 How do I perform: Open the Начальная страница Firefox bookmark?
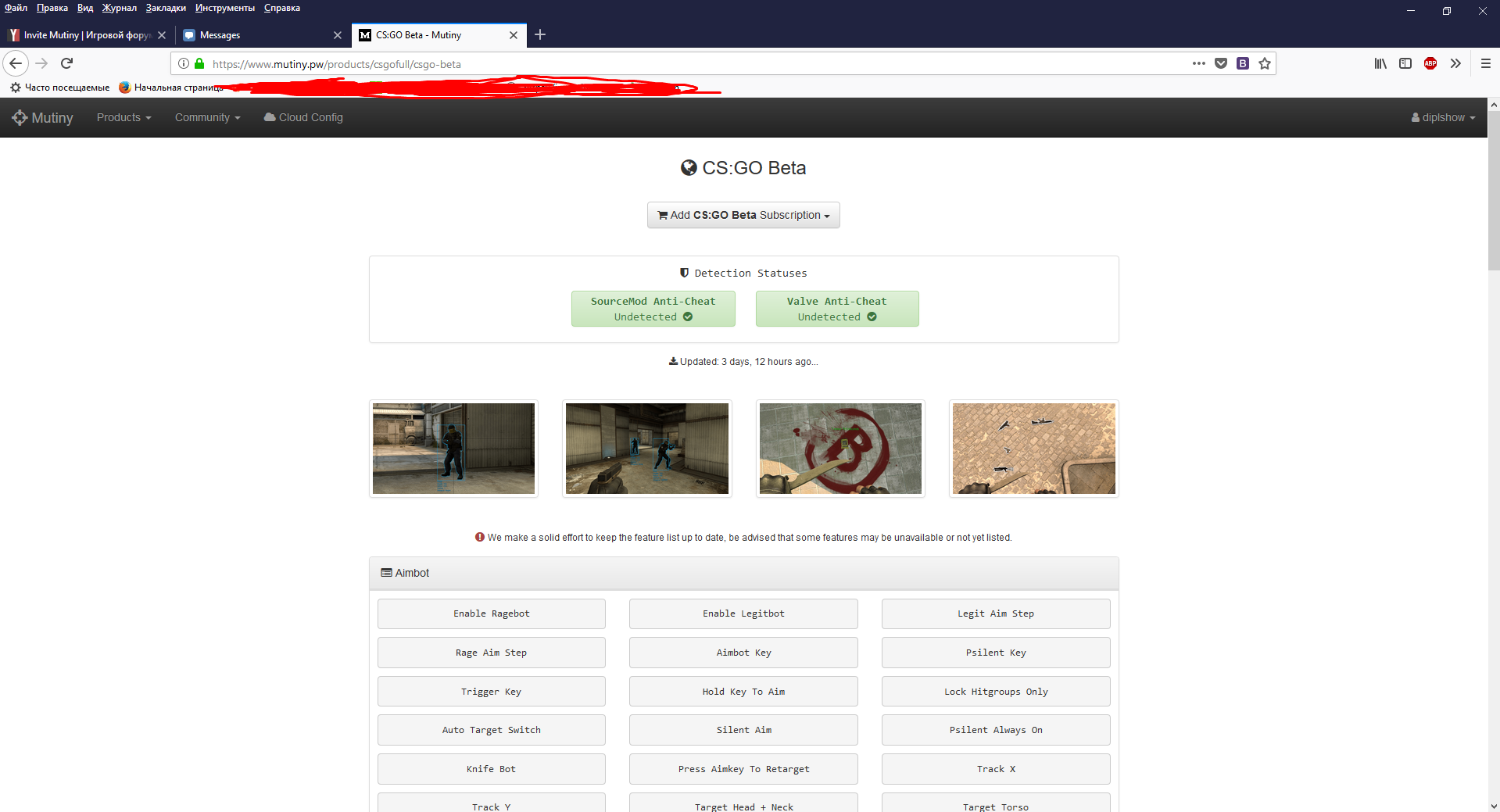coord(170,88)
